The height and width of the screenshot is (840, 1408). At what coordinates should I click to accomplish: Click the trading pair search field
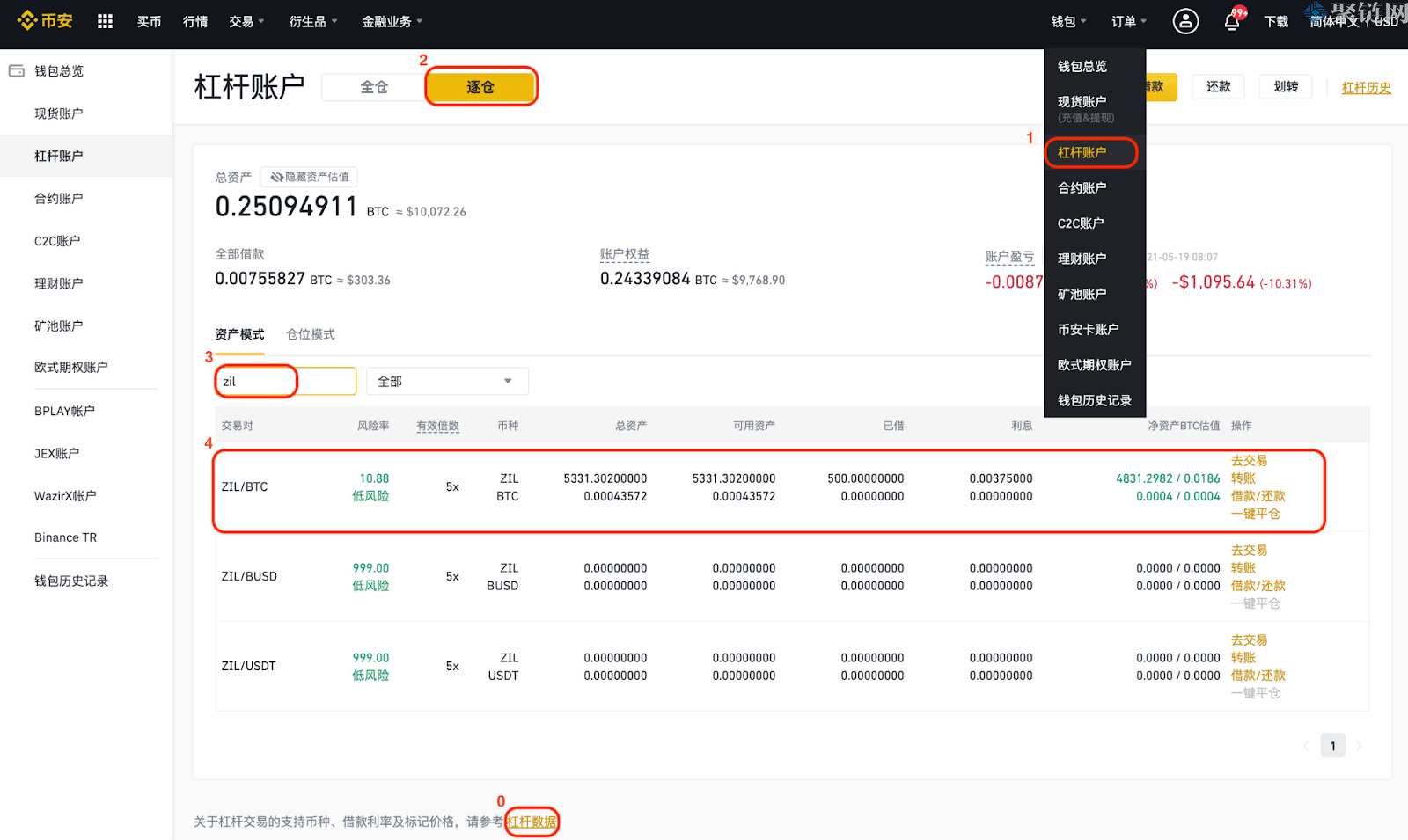point(285,381)
